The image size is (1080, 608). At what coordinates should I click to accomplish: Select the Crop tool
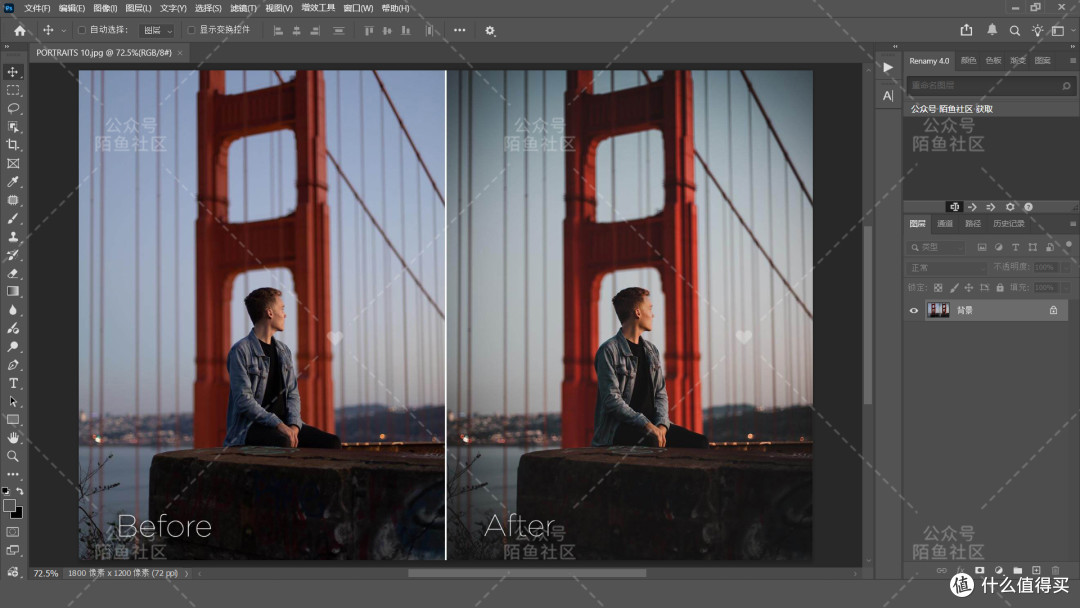pyautogui.click(x=13, y=145)
